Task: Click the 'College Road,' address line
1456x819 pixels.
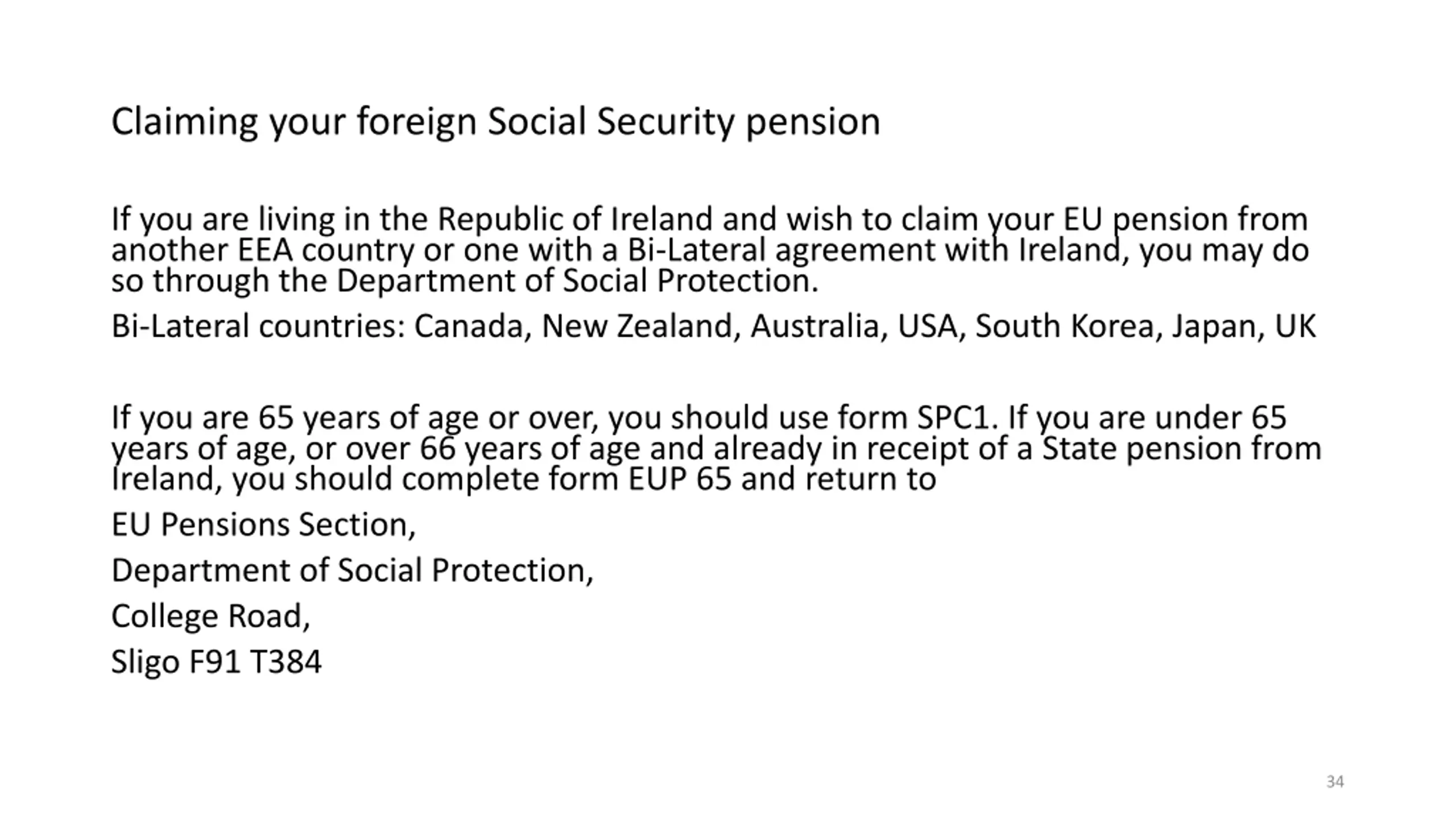Action: (210, 616)
